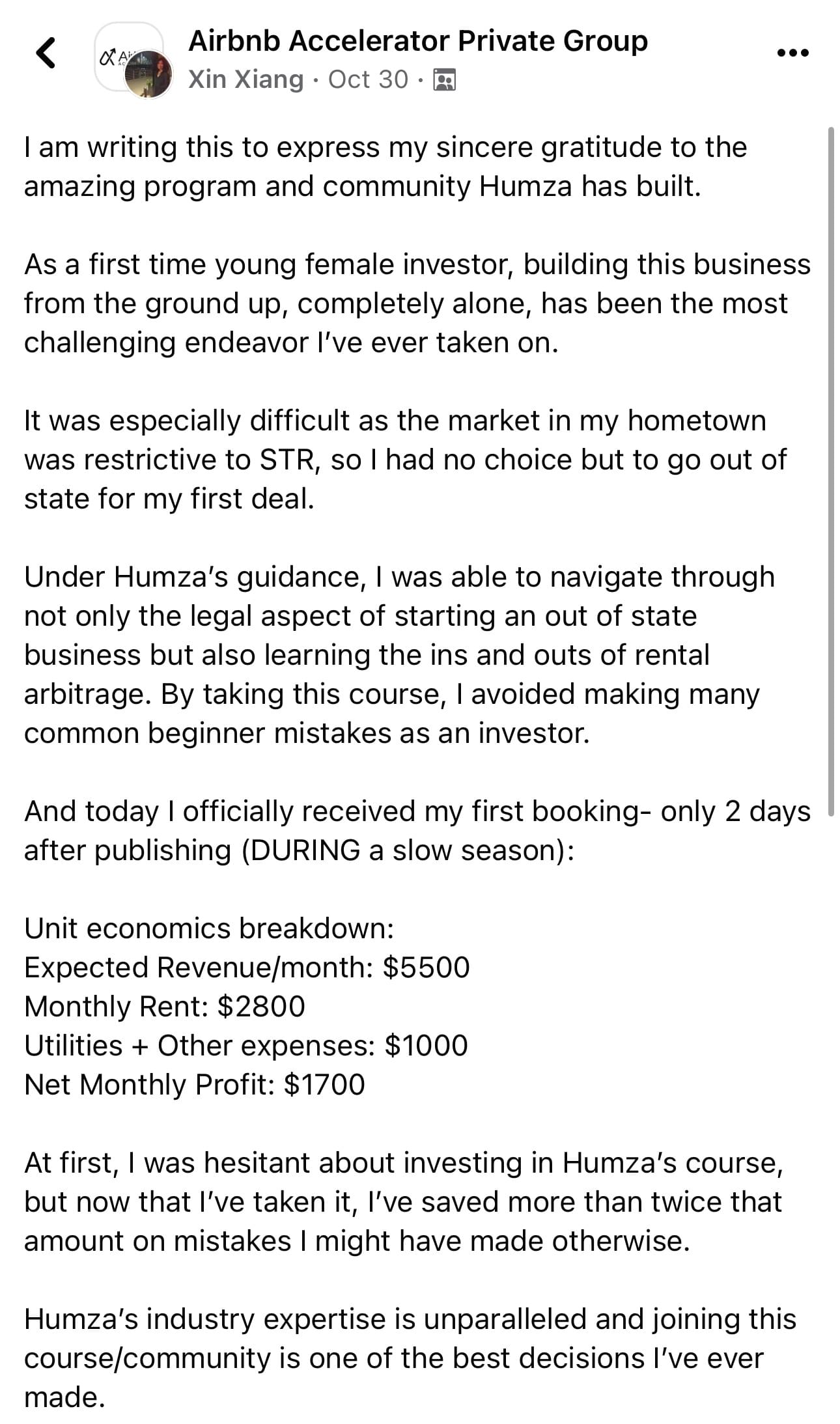
Task: Tap the 'Expected Revenue/month: $5500' line
Action: (247, 968)
